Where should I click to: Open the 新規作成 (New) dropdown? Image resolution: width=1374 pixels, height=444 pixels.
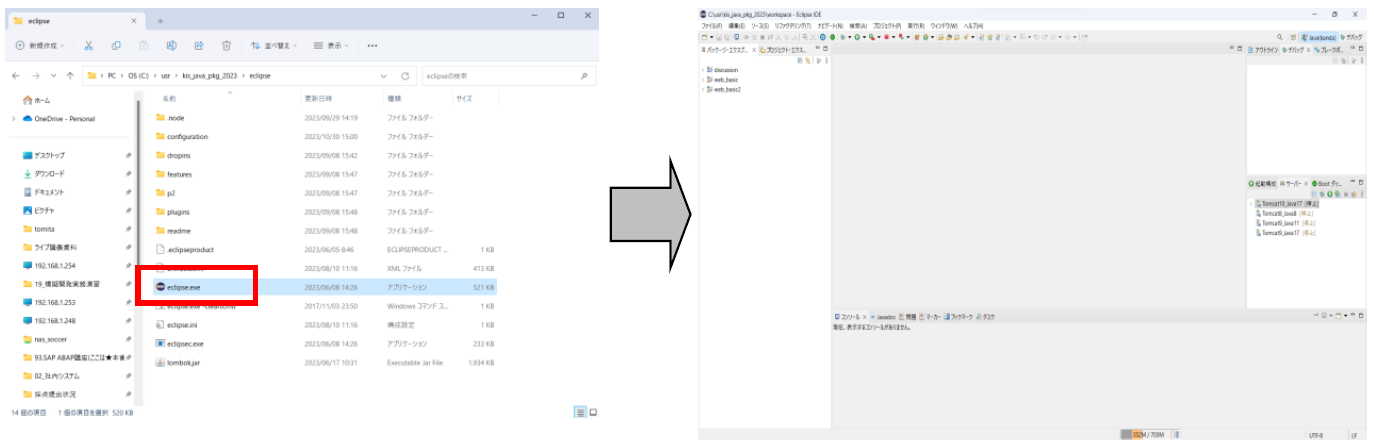(42, 45)
